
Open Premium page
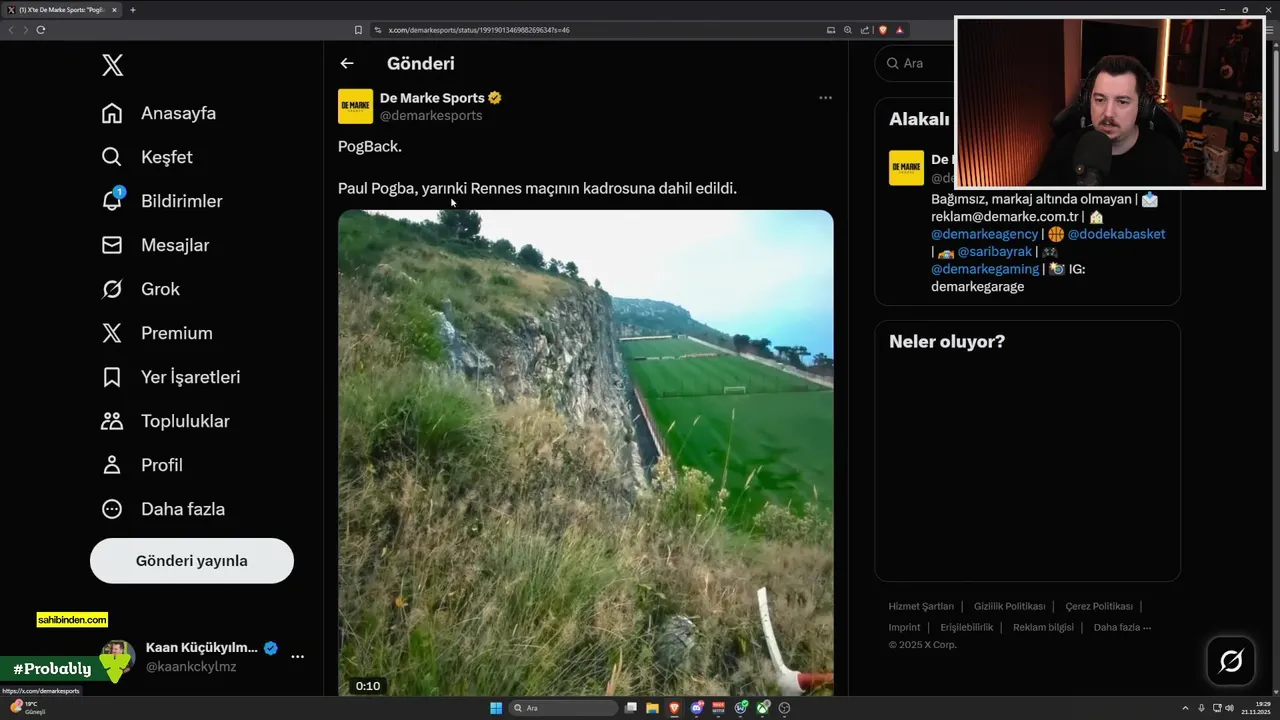pyautogui.click(x=157, y=333)
